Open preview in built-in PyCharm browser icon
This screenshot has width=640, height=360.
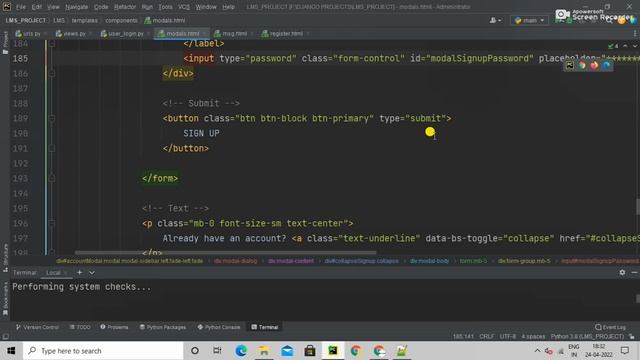(569, 65)
